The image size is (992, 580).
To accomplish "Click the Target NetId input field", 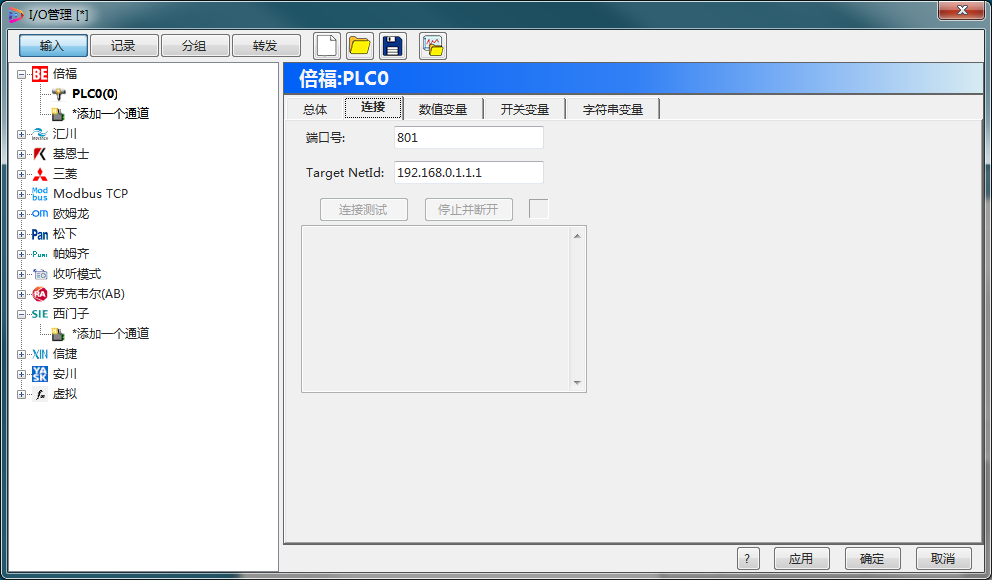I will [x=469, y=172].
